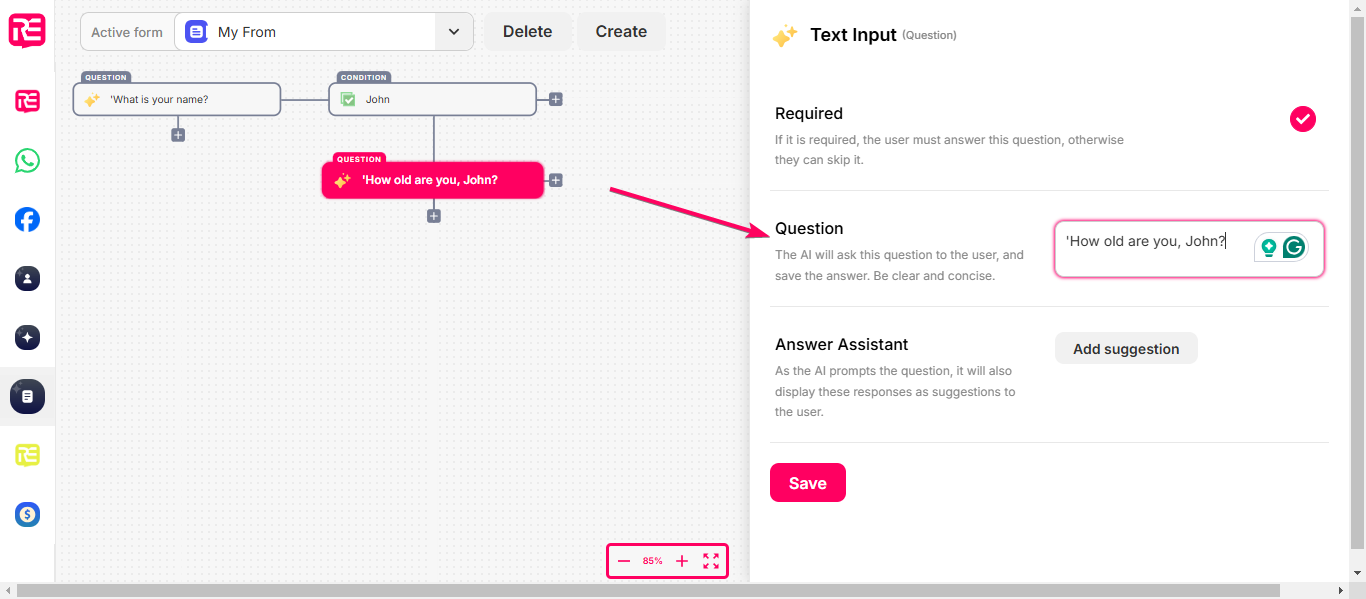Open the Active form dropdown arrow
This screenshot has width=1366, height=599.
tap(454, 32)
